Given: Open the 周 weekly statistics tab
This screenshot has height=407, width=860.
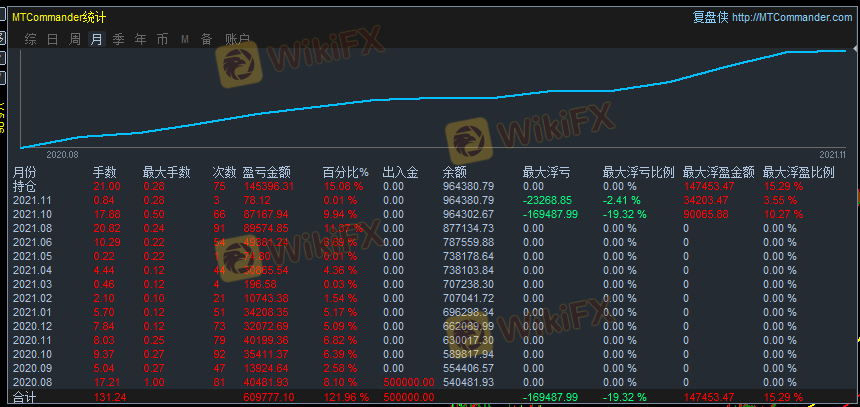Looking at the screenshot, I should click(75, 39).
